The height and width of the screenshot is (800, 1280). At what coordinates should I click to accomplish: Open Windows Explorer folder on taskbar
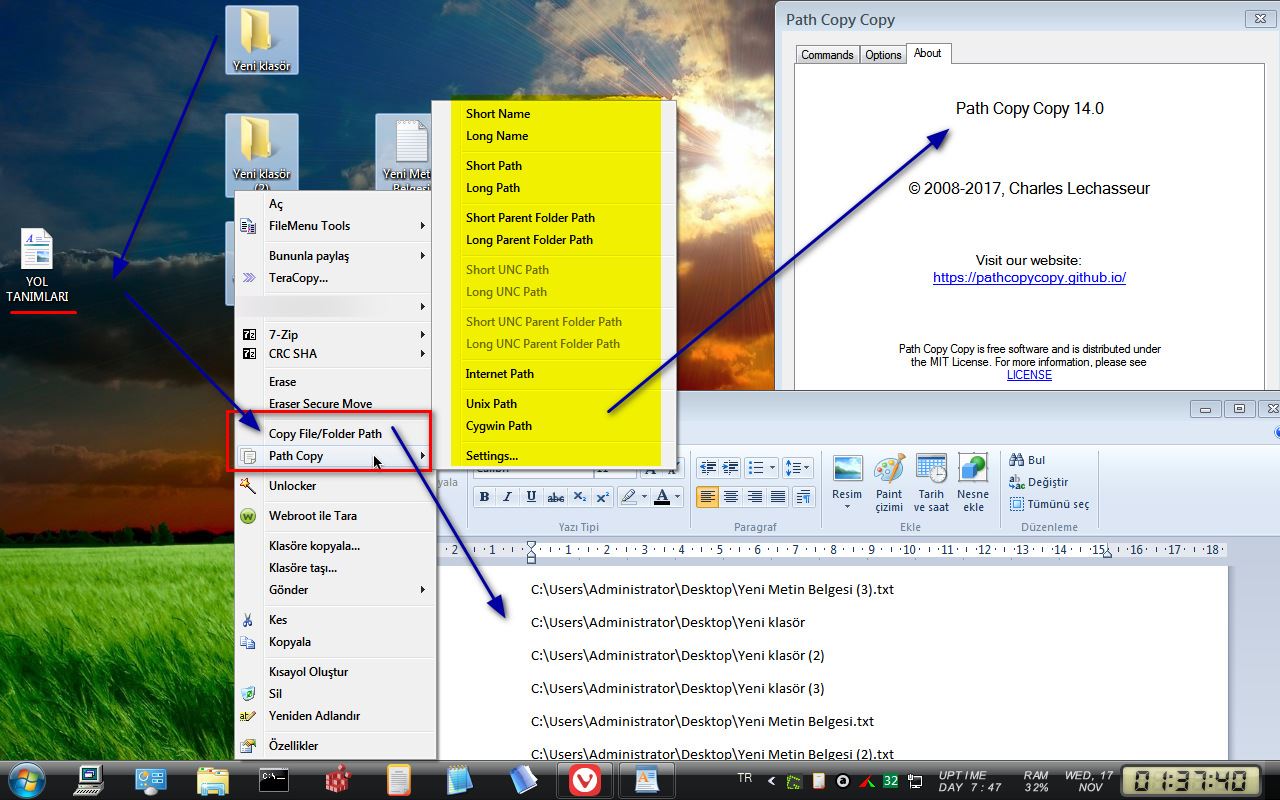pyautogui.click(x=212, y=779)
